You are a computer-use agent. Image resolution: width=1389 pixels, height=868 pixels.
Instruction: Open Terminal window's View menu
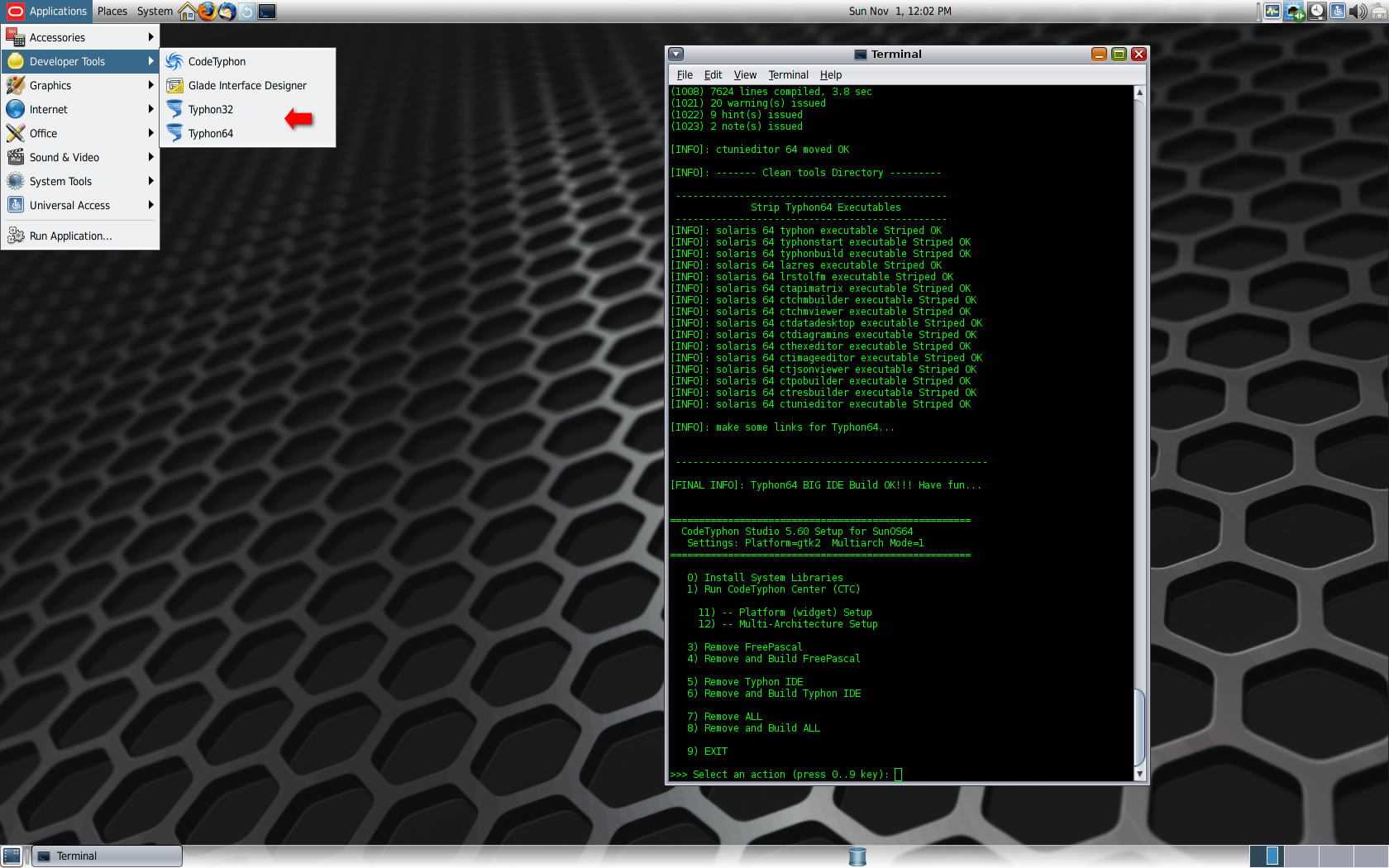745,74
